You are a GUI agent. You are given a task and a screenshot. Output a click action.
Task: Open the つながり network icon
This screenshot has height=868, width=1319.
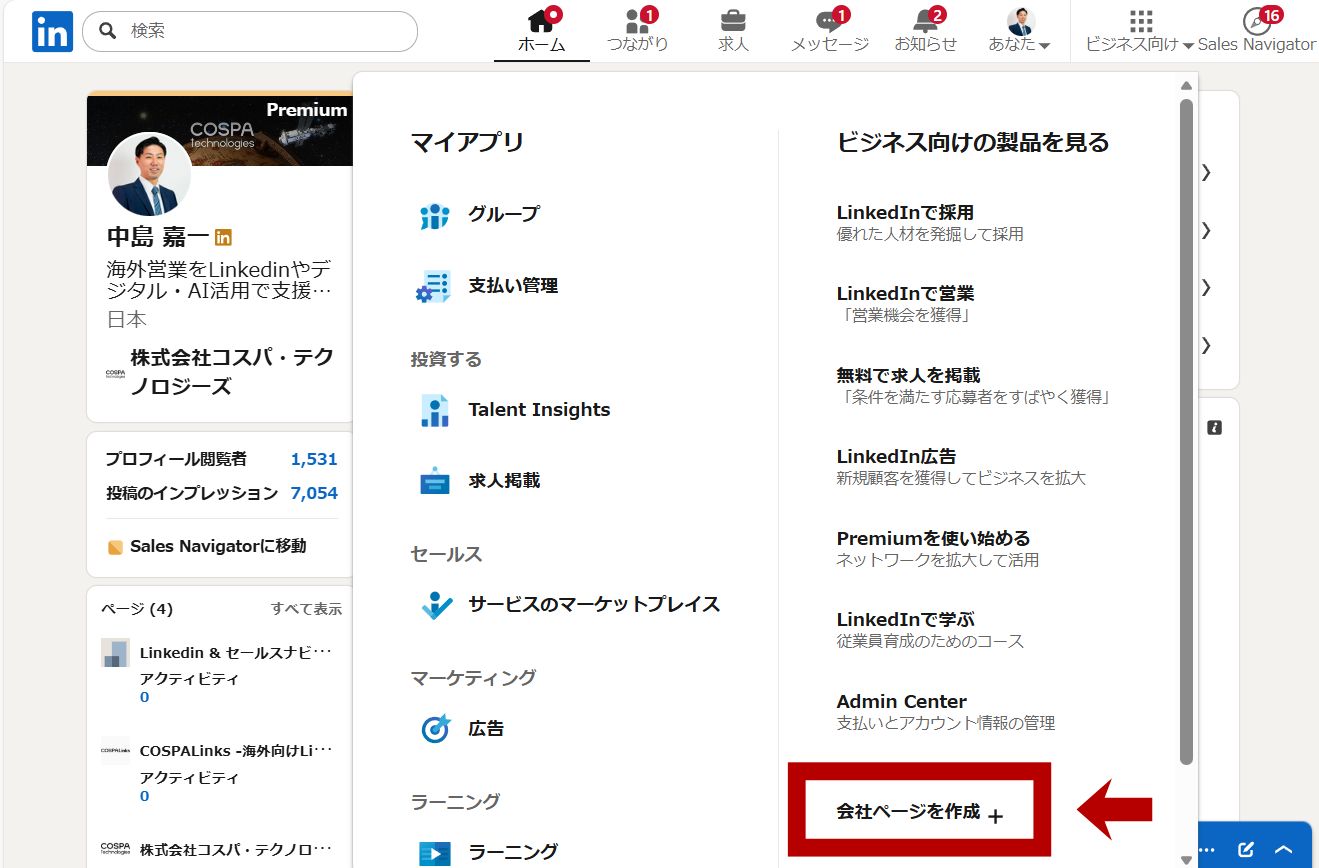click(637, 22)
